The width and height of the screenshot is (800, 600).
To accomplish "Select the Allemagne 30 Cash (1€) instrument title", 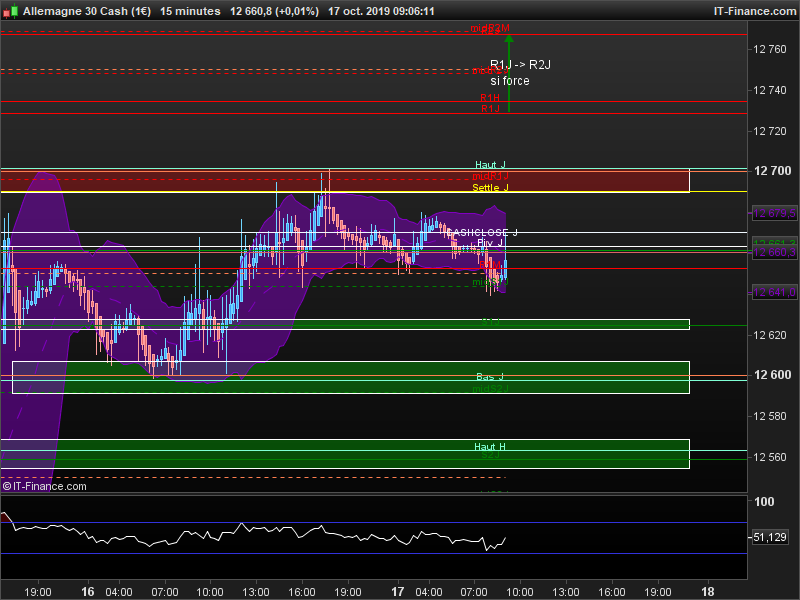I will [x=87, y=11].
